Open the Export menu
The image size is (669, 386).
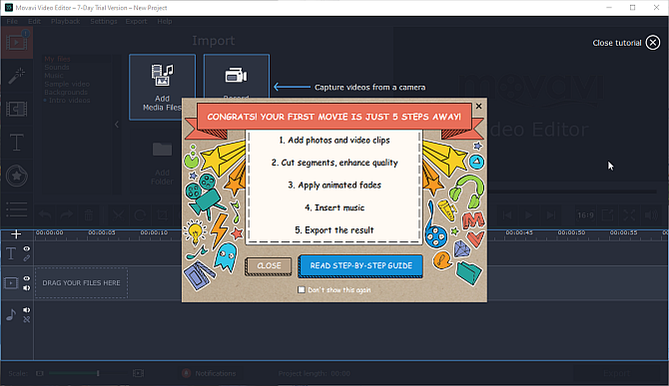click(136, 21)
